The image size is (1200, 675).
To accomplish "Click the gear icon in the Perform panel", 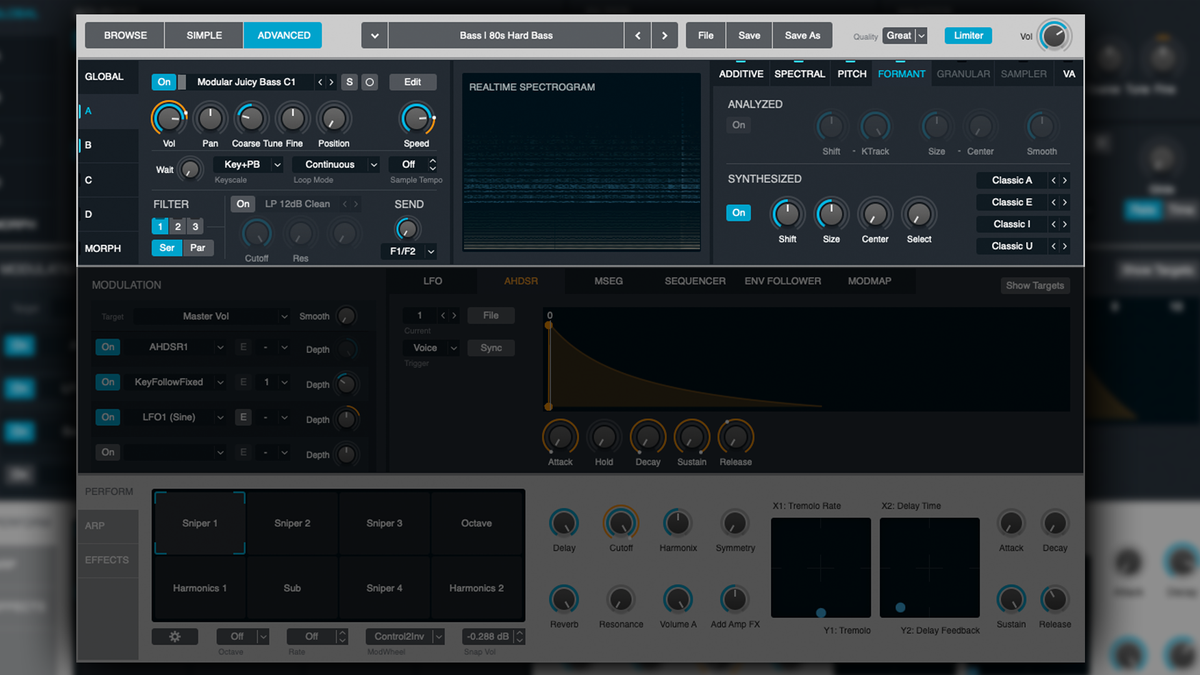I will [175, 636].
